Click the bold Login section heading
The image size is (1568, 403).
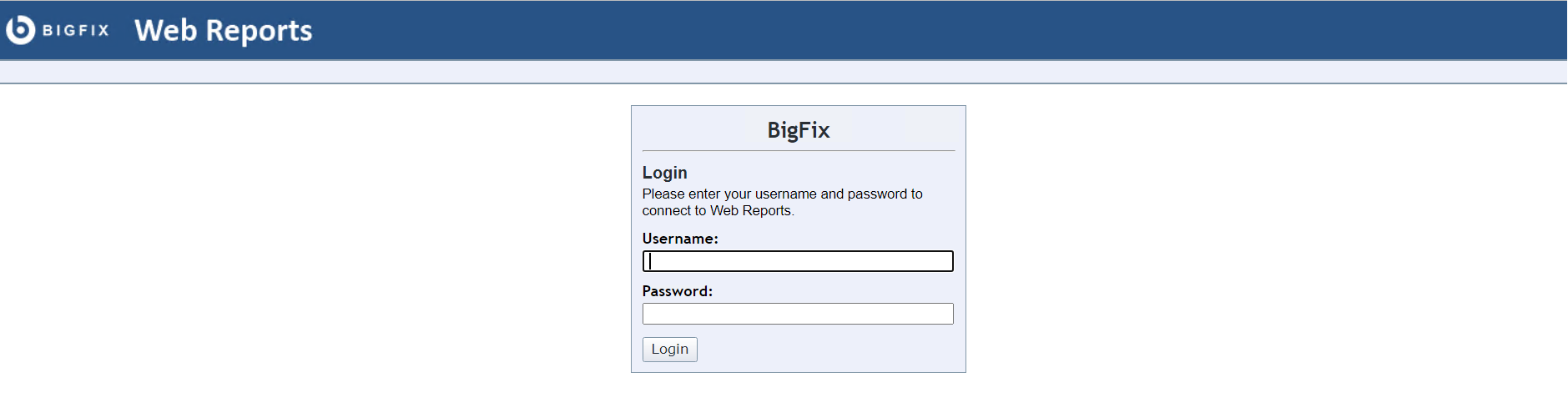(664, 173)
